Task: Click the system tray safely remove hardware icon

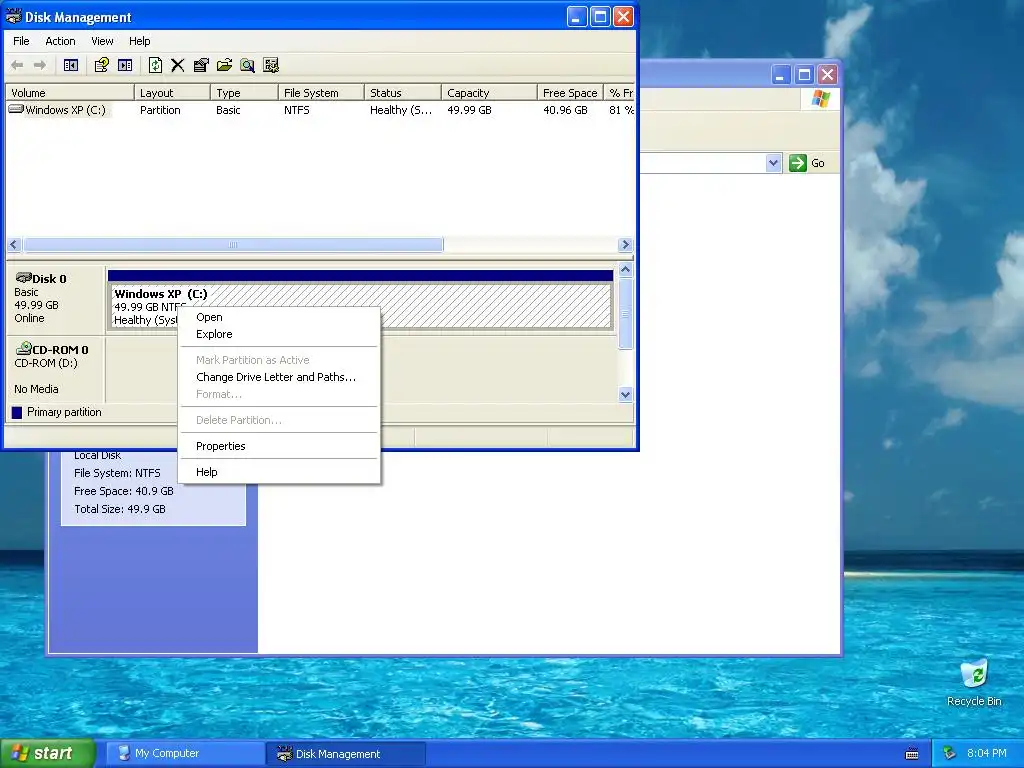Action: point(950,754)
